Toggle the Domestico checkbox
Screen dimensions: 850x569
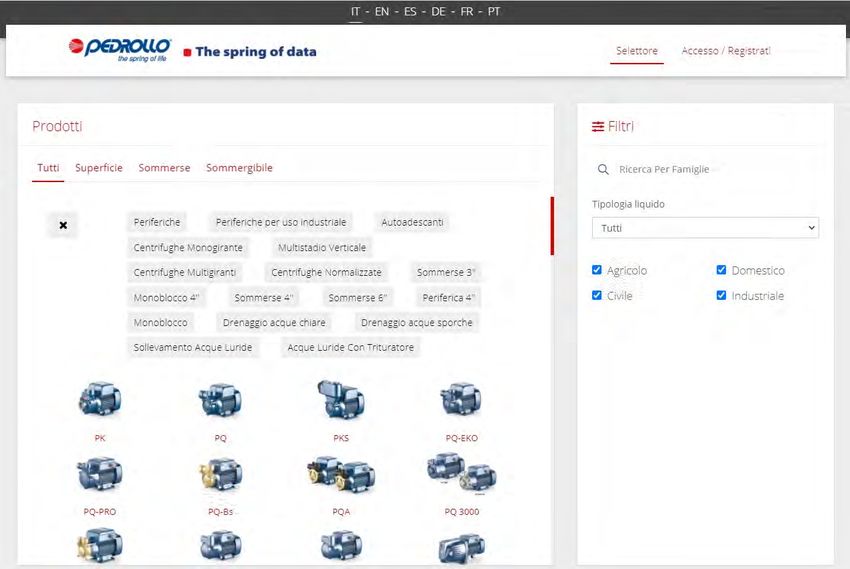721,270
